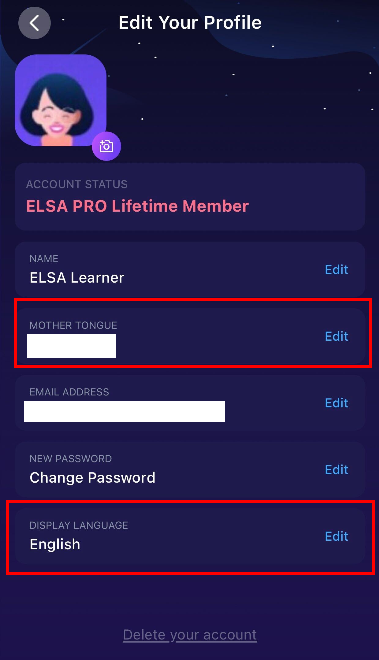This screenshot has width=379, height=660.
Task: Open the profile avatar picture
Action: tap(60, 100)
